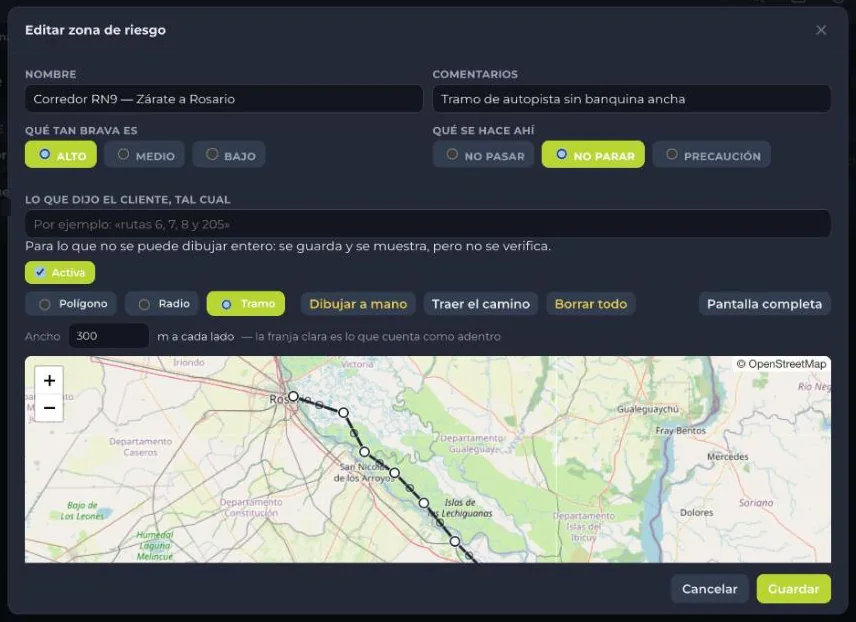Open Pantalla completa map view
The height and width of the screenshot is (622, 856).
(764, 304)
